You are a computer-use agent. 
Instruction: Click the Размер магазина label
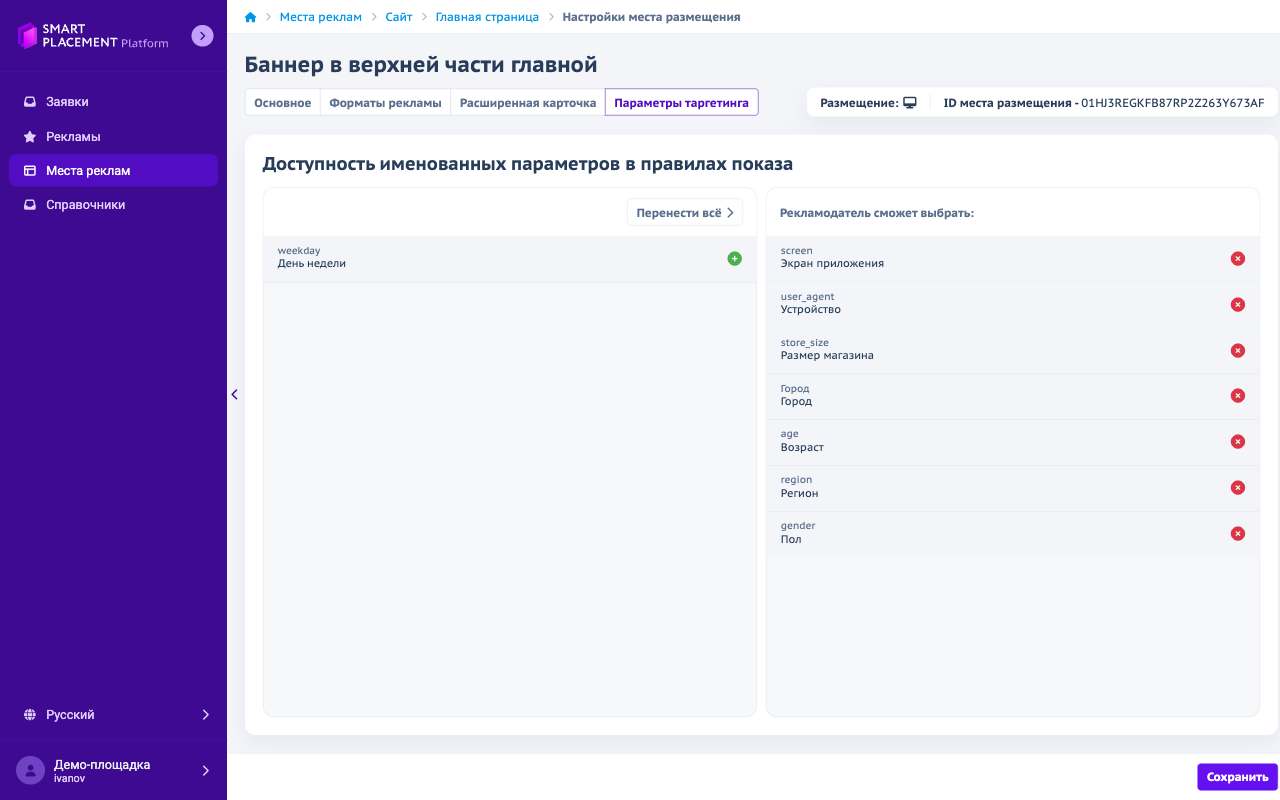(x=827, y=356)
